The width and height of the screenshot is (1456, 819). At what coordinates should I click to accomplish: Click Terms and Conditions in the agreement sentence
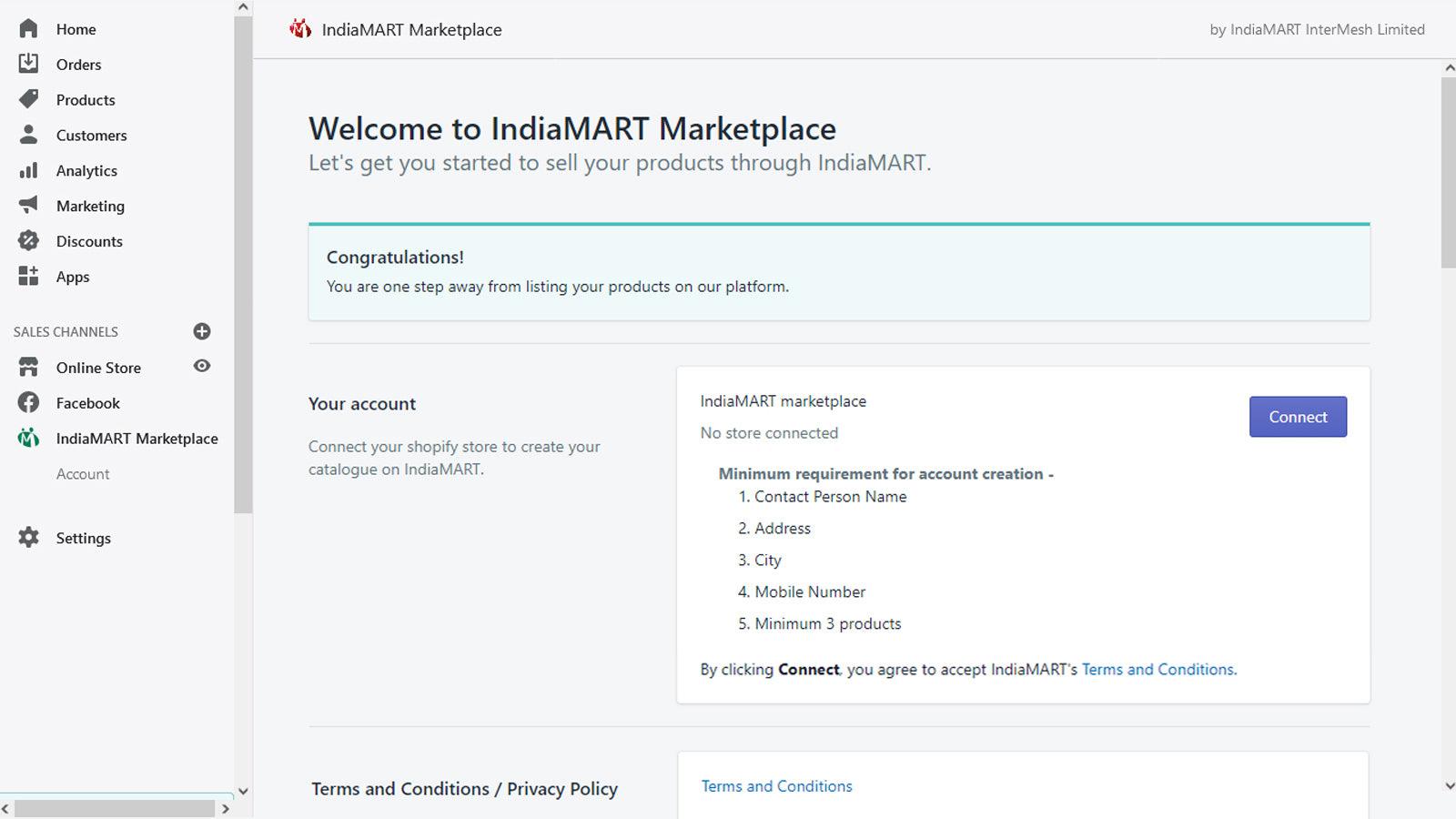[x=1157, y=669]
